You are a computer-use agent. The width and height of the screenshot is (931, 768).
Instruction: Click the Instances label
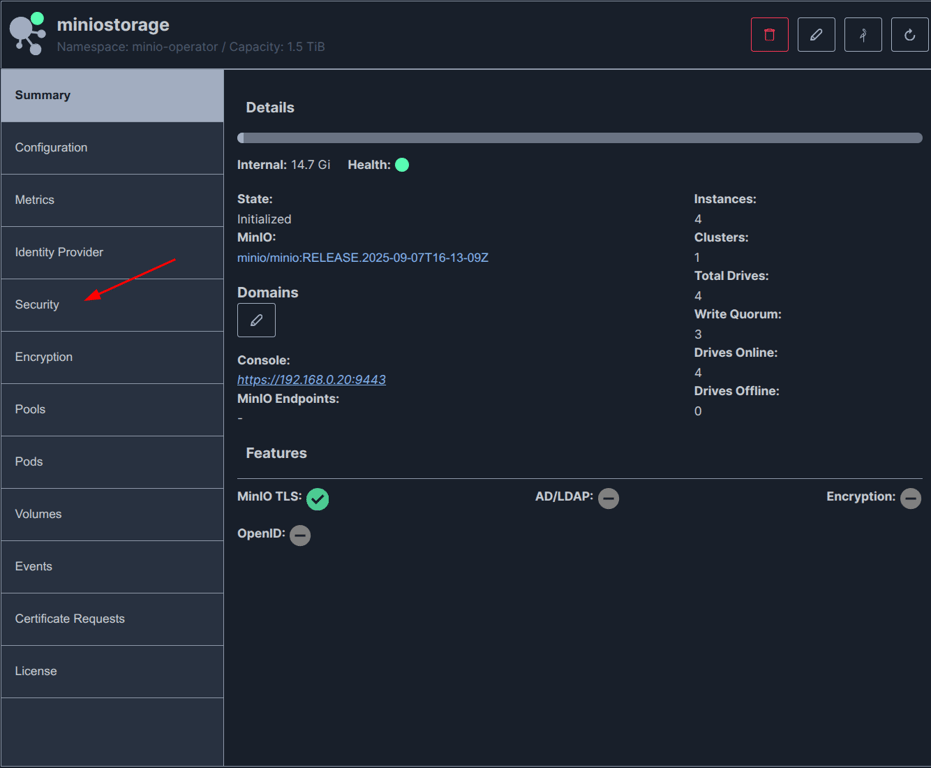[x=725, y=199]
